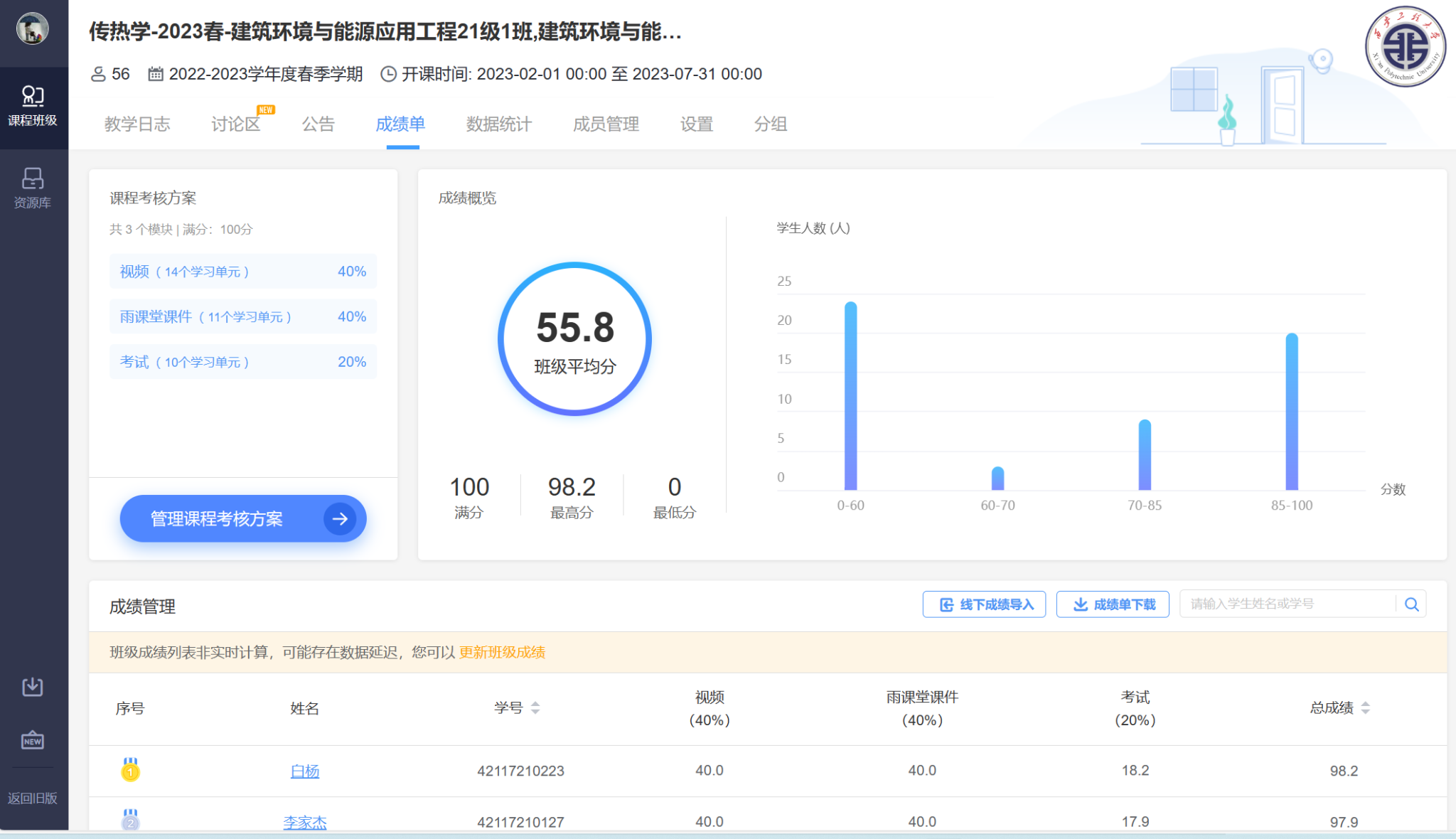
Task: Sort the table by 学号 column
Action: pos(535,708)
